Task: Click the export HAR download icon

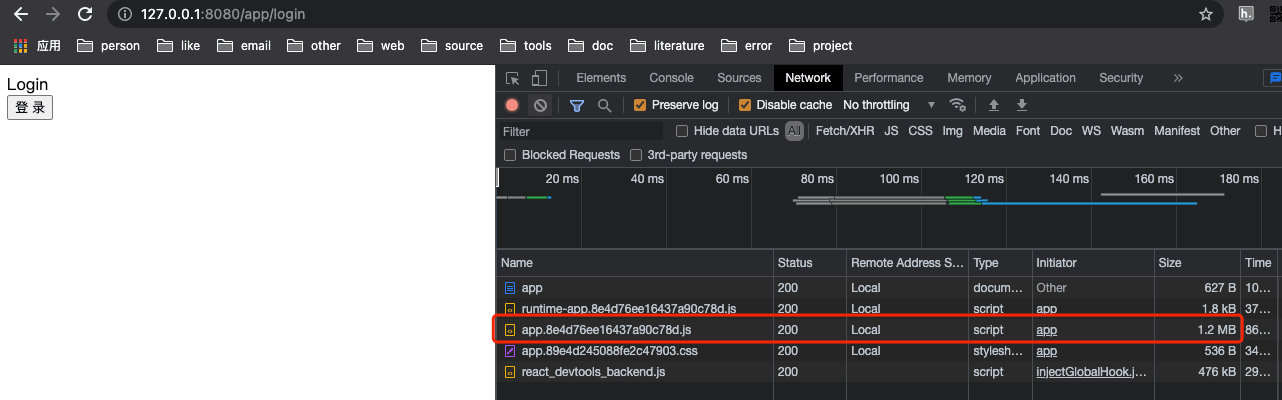Action: 1022,105
